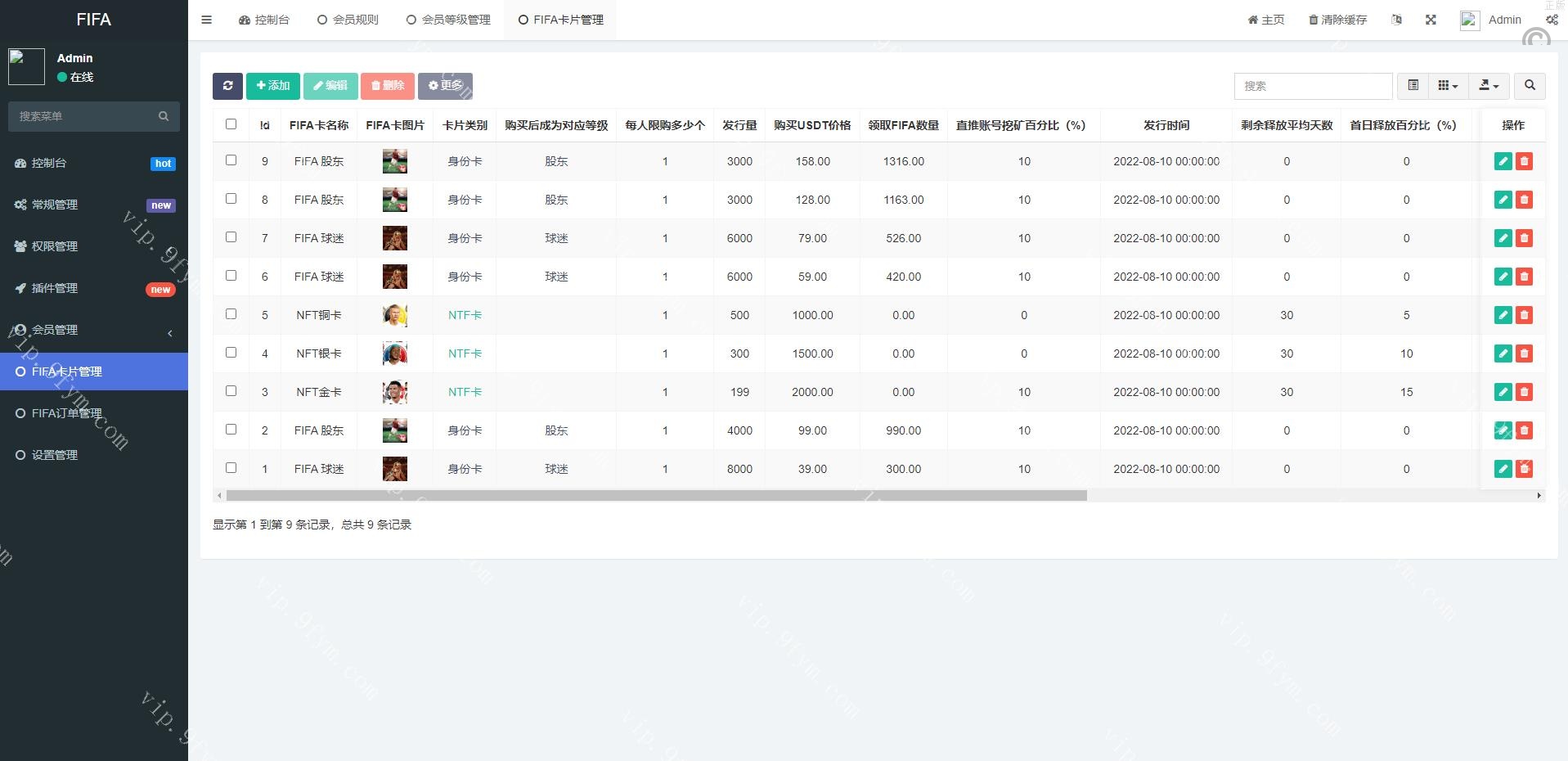Open FIFA订单管理 in the sidebar
The height and width of the screenshot is (761, 1568).
[67, 413]
